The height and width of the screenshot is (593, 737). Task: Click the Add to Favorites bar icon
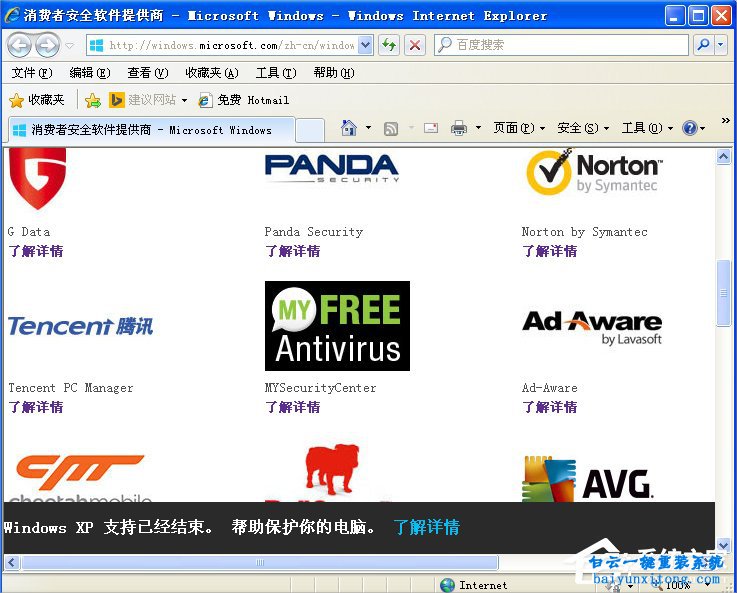(93, 100)
